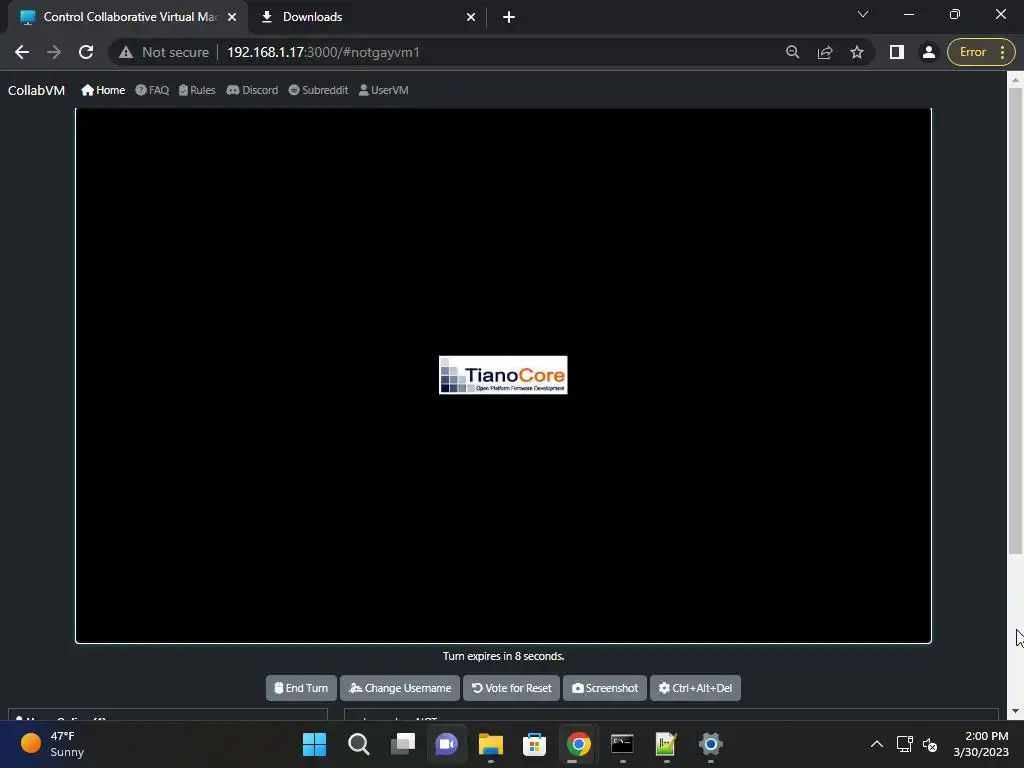This screenshot has width=1024, height=768.
Task: Click the share page icon
Action: (825, 52)
